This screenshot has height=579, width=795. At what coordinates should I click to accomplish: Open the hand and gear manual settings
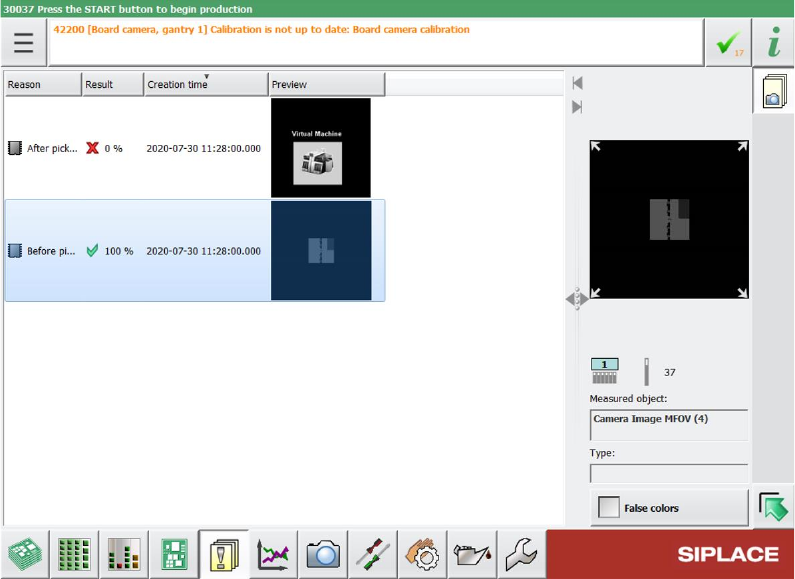pos(422,554)
